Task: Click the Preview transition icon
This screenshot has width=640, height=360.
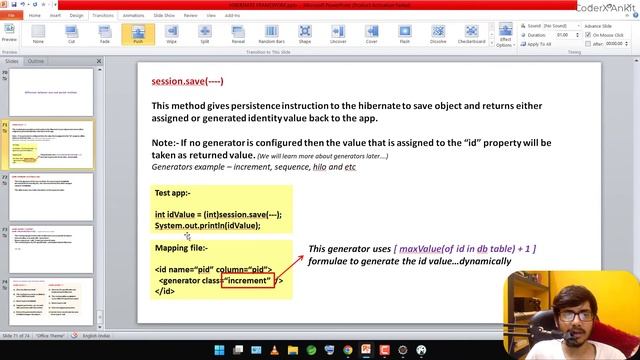Action: pos(9,32)
